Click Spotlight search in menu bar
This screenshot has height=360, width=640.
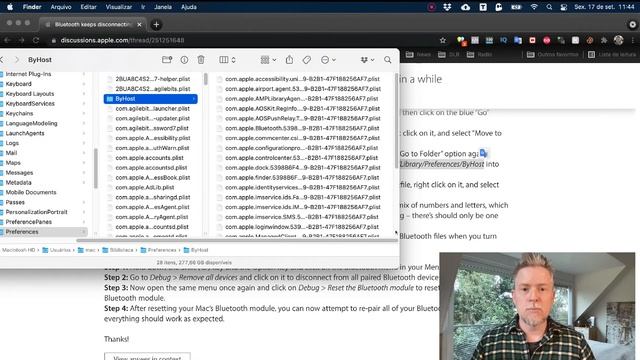(549, 7)
